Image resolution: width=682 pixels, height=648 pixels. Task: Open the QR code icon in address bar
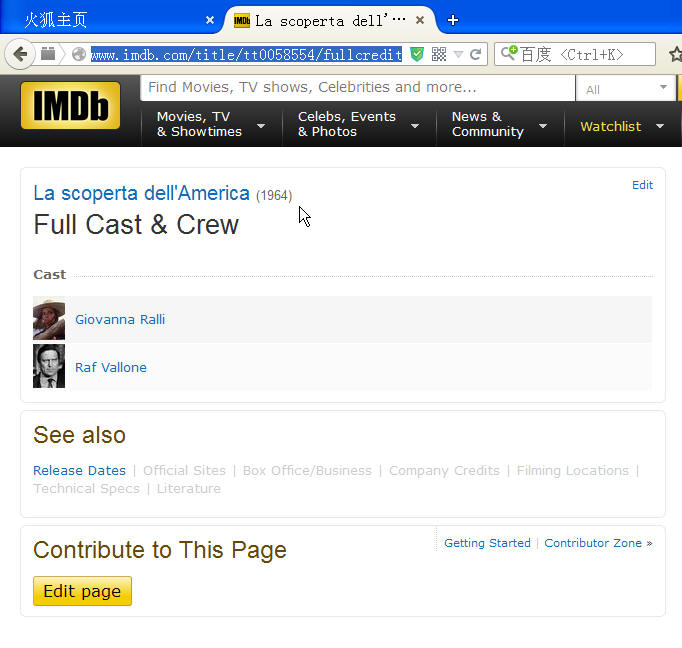(x=439, y=54)
